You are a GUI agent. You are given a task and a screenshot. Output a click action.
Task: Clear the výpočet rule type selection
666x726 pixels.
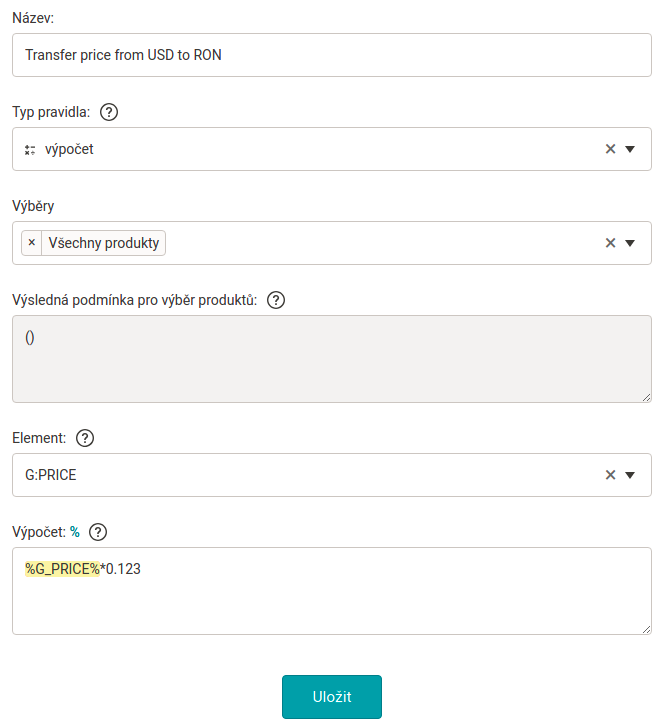[x=610, y=149]
